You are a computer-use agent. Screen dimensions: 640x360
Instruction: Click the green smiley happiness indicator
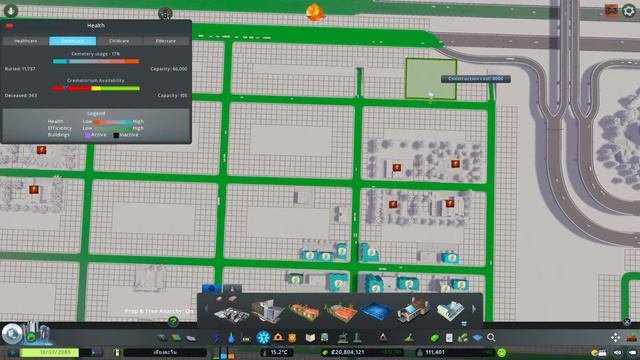[x=502, y=352]
